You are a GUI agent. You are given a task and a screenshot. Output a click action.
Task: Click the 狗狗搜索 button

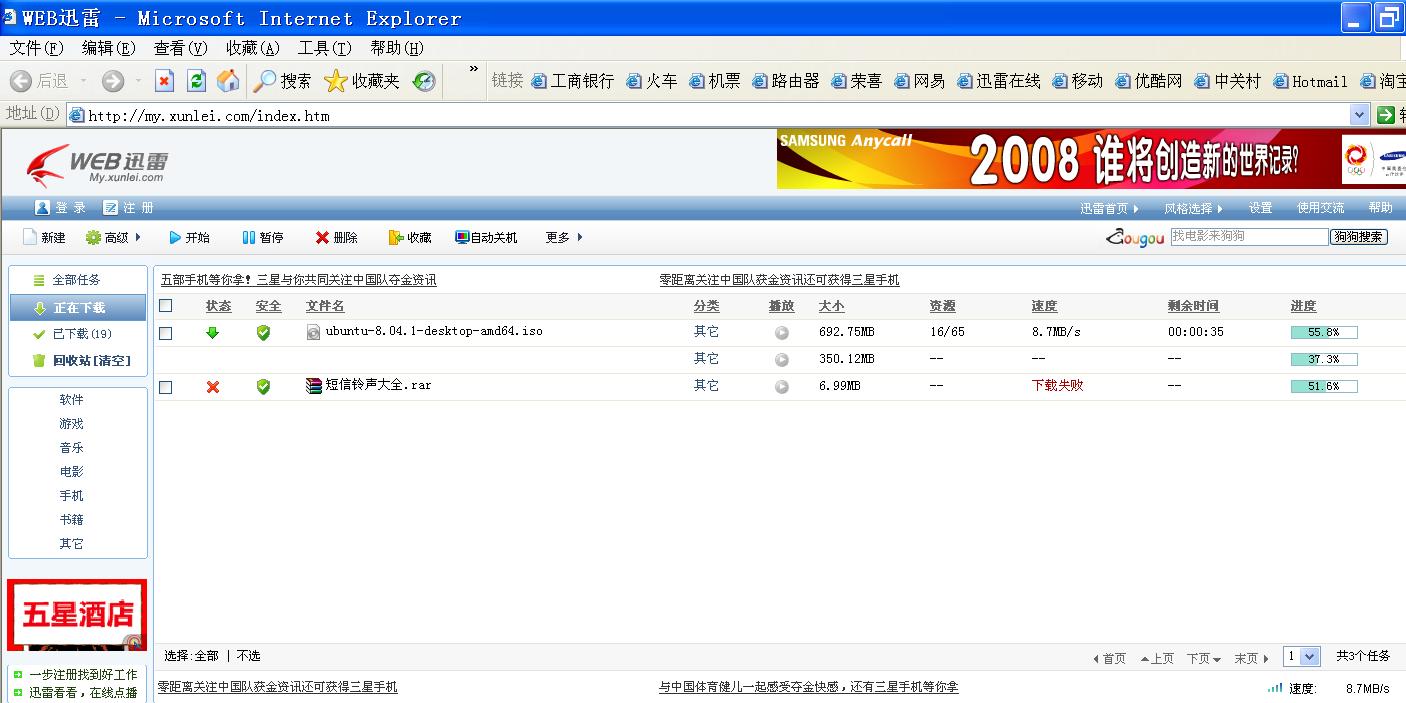pos(1359,237)
